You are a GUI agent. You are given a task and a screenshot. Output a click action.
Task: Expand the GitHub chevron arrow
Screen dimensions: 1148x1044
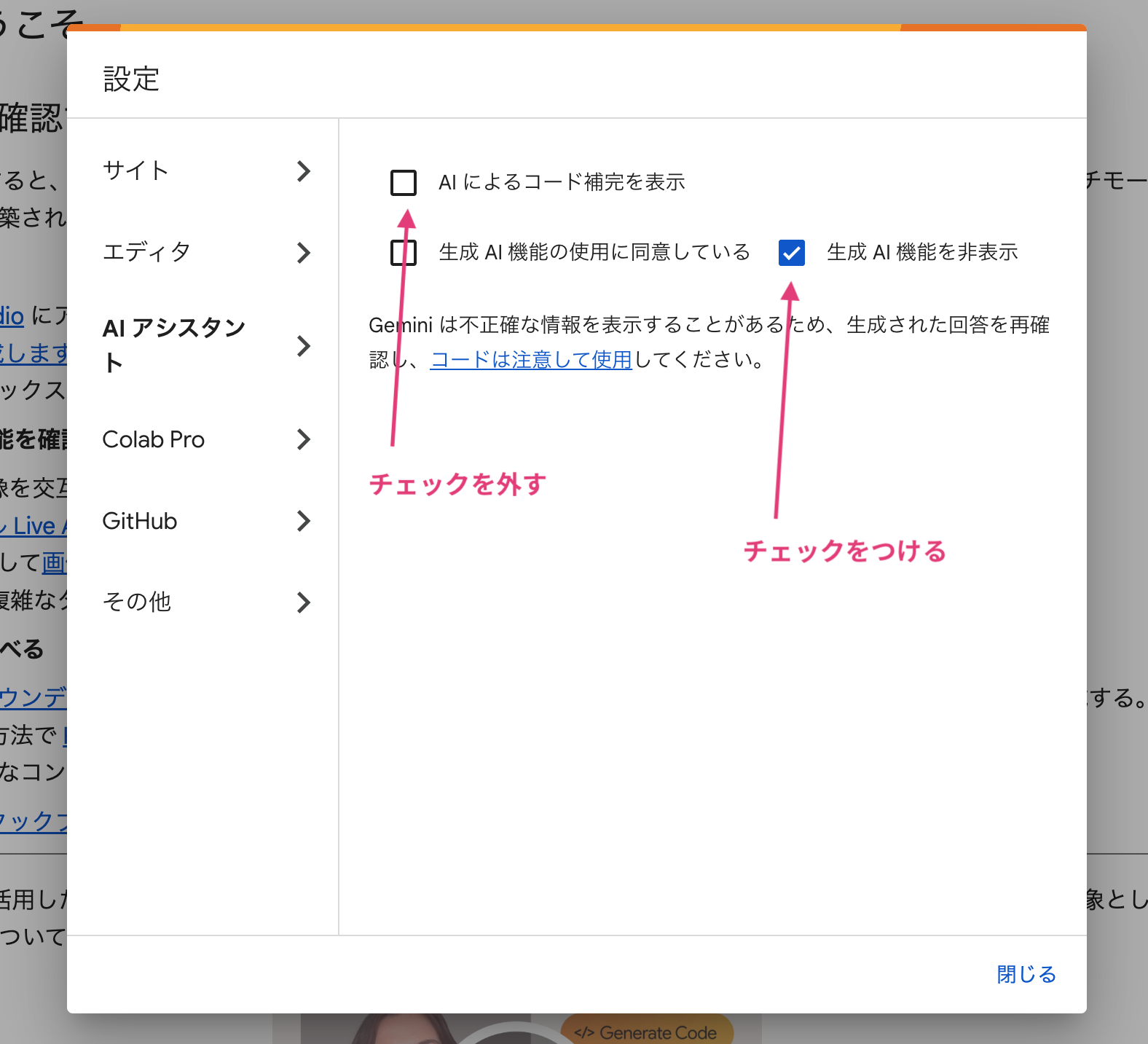(304, 521)
